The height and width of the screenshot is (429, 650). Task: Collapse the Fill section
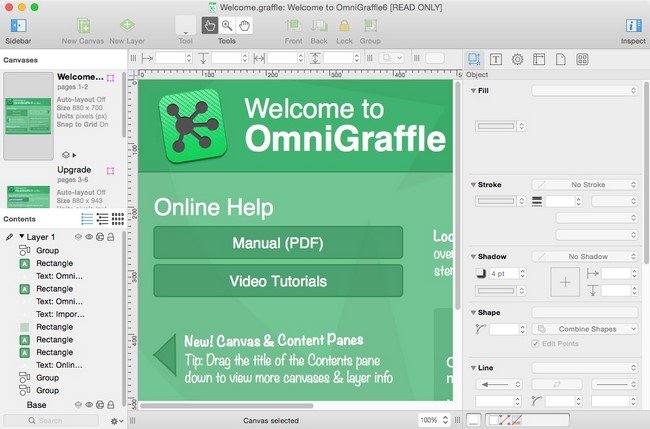[473, 90]
